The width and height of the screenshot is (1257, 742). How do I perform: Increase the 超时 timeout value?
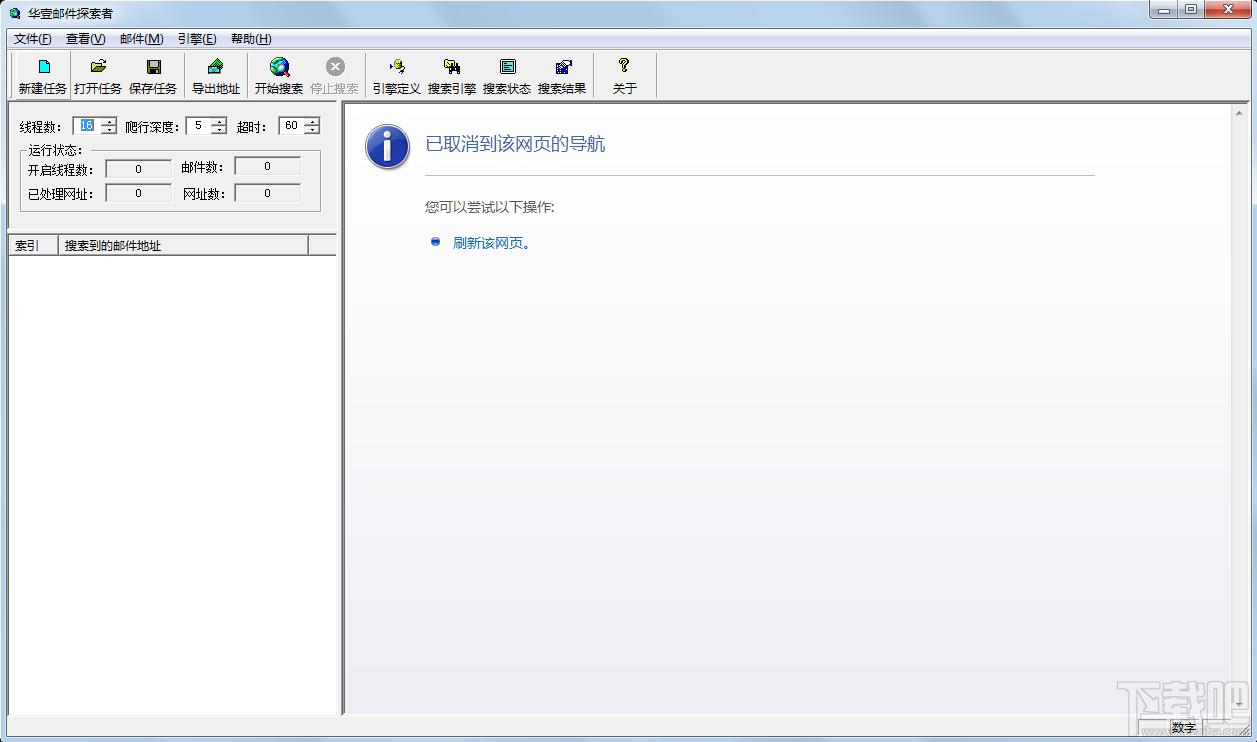[x=312, y=122]
